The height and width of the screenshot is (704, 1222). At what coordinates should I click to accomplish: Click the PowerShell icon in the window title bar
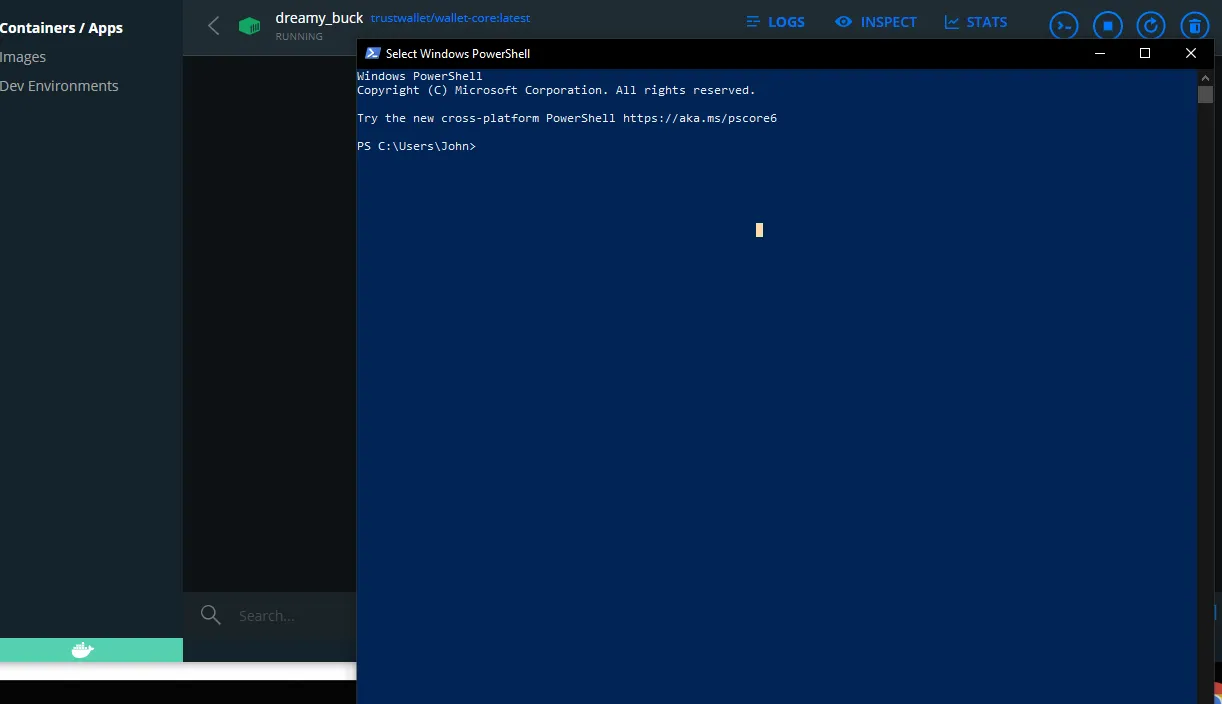[x=372, y=53]
